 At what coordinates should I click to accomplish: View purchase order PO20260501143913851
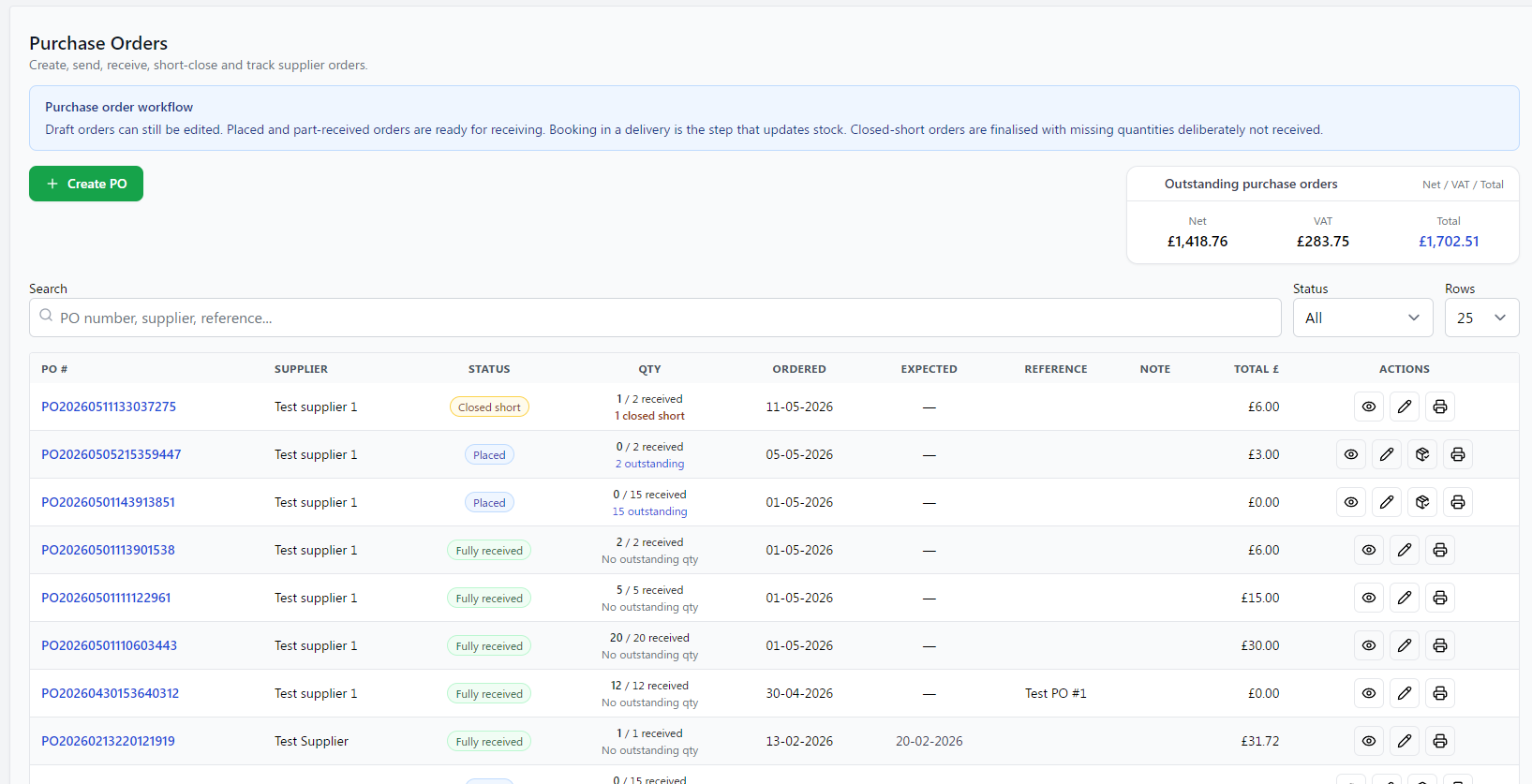tap(1351, 502)
